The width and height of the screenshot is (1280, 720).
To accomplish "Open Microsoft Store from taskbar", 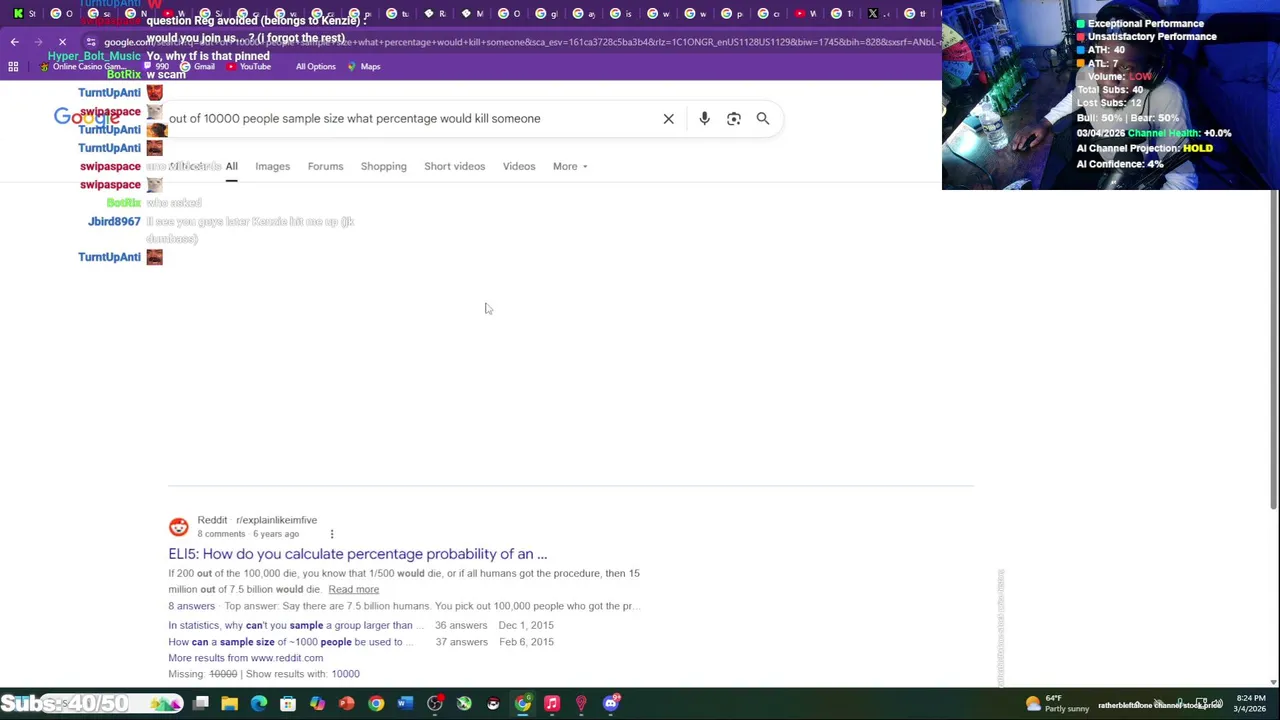I will coord(288,704).
